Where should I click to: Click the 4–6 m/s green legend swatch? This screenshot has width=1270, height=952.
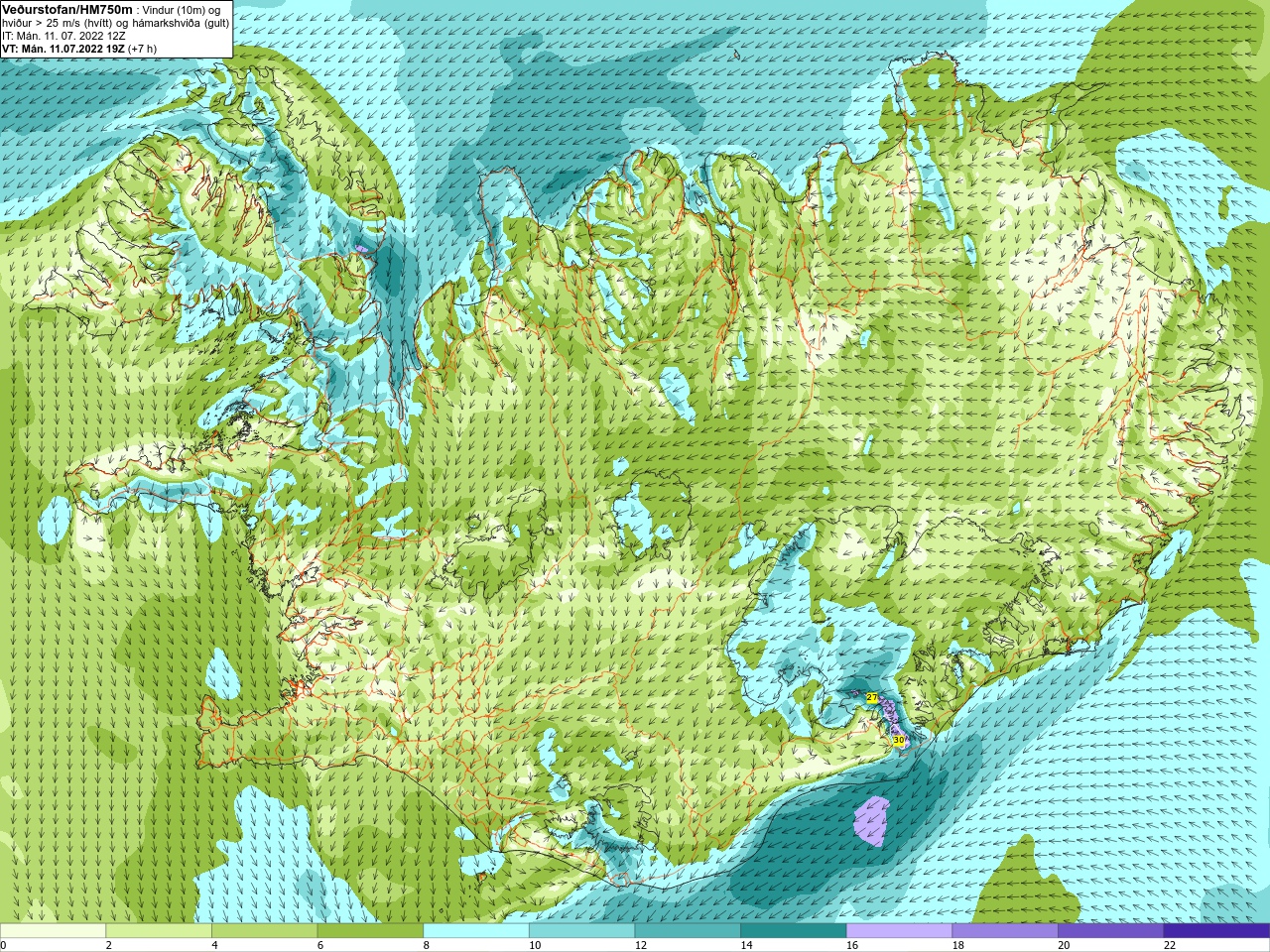coord(264,931)
